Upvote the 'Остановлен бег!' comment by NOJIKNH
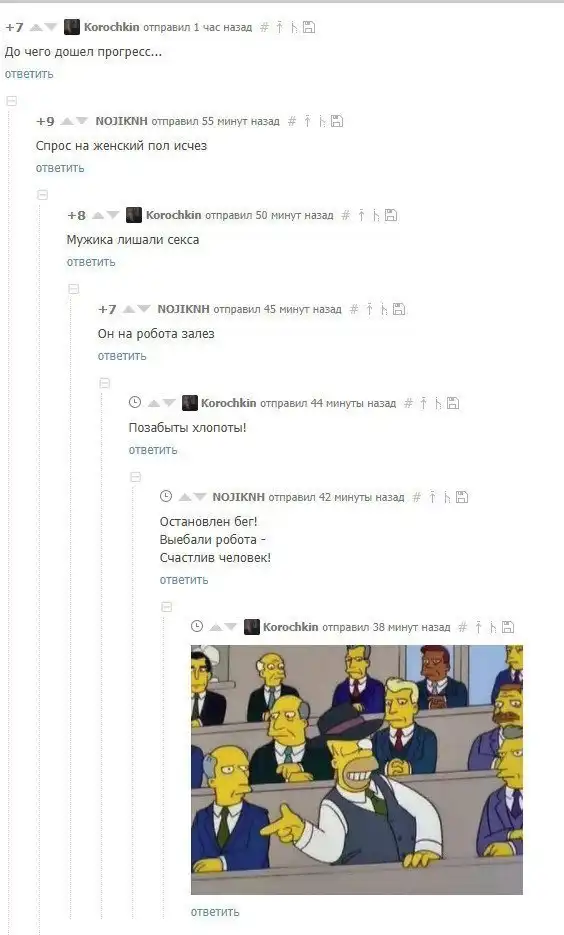 click(185, 497)
